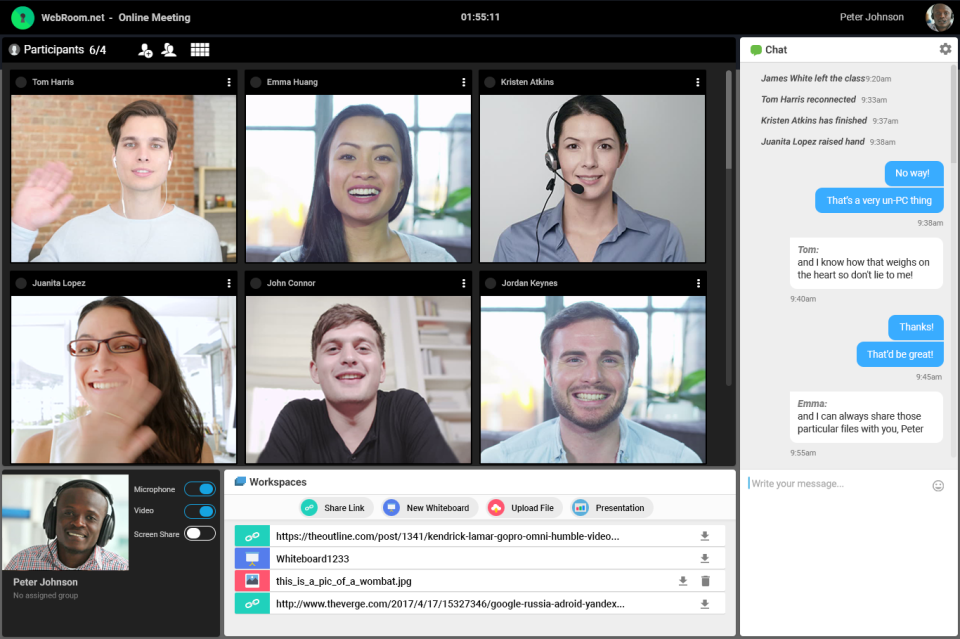
Task: Select the Presentation option
Action: (609, 507)
